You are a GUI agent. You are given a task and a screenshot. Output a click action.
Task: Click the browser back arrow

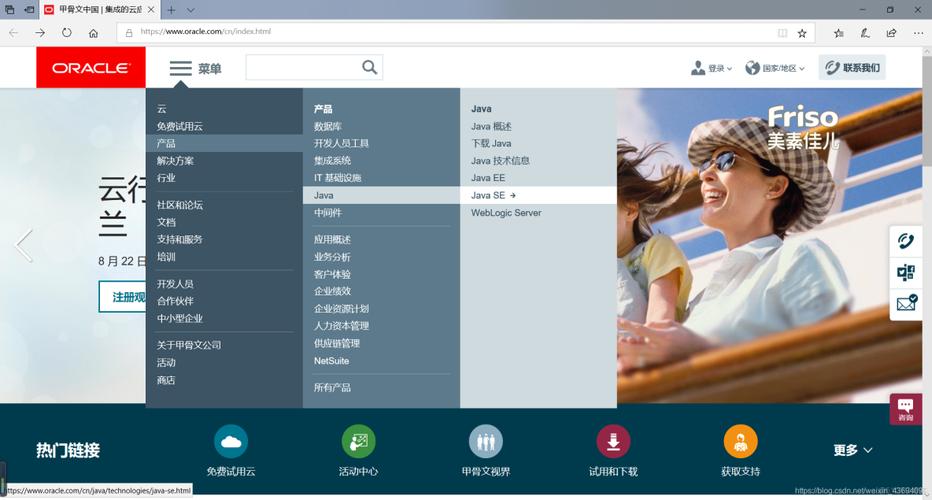tap(13, 33)
